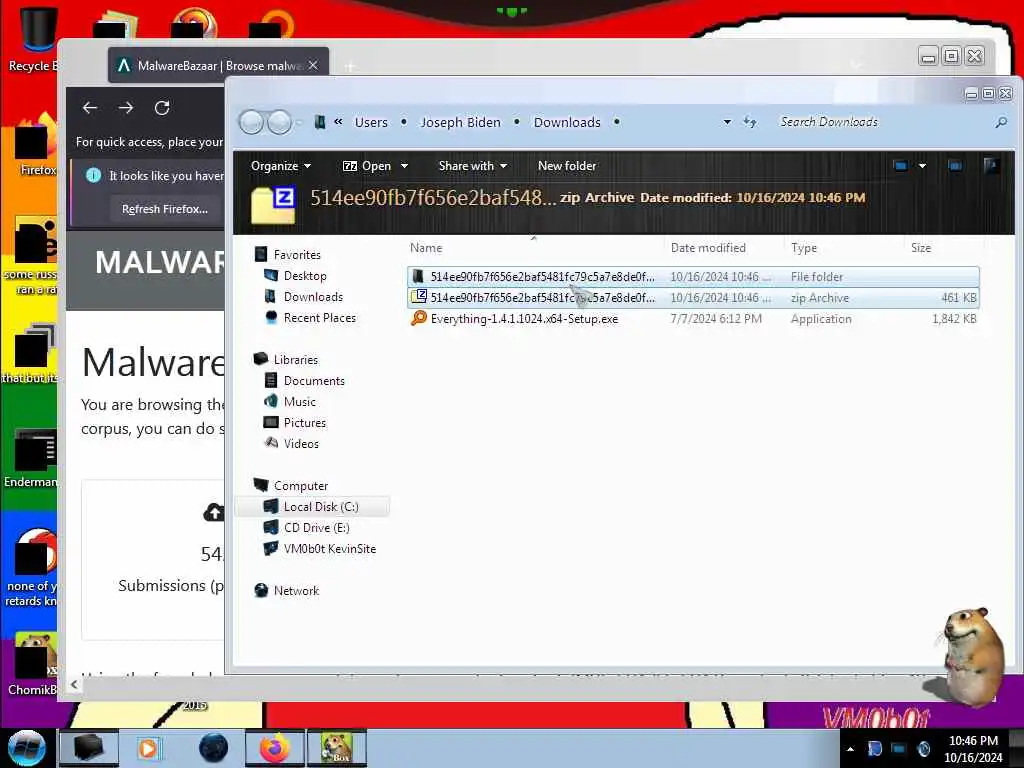Open the Windows Start orb

pos(27,748)
